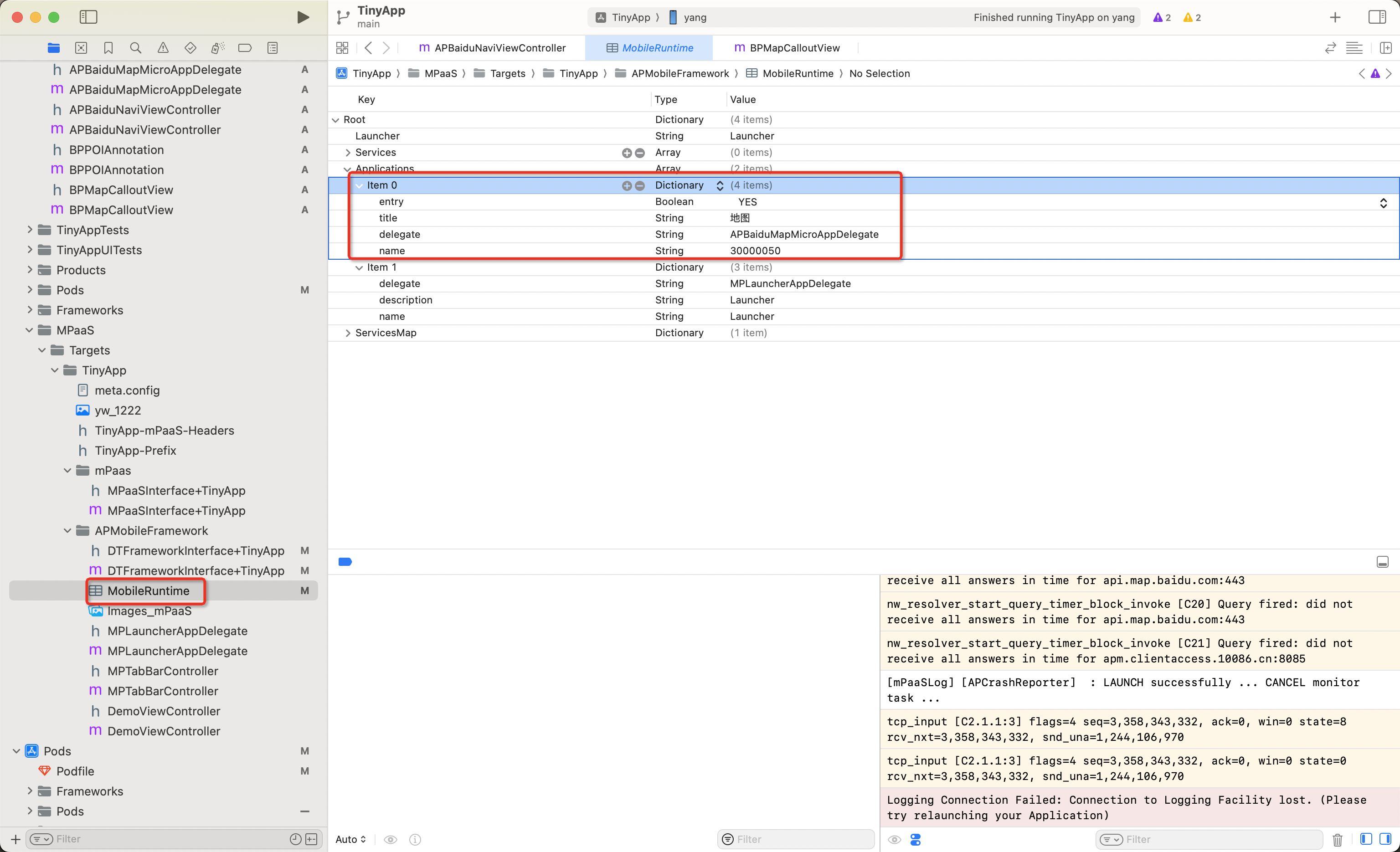Open the Auto variables scope dropdown
The height and width of the screenshot is (852, 1400).
(x=350, y=839)
